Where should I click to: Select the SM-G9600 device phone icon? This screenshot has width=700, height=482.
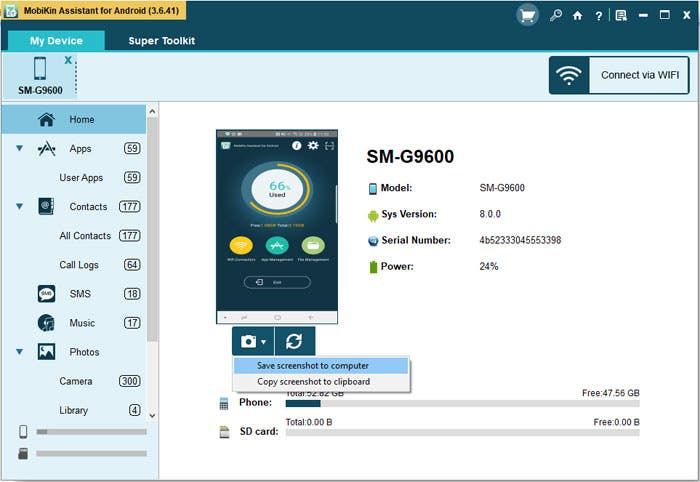40,68
